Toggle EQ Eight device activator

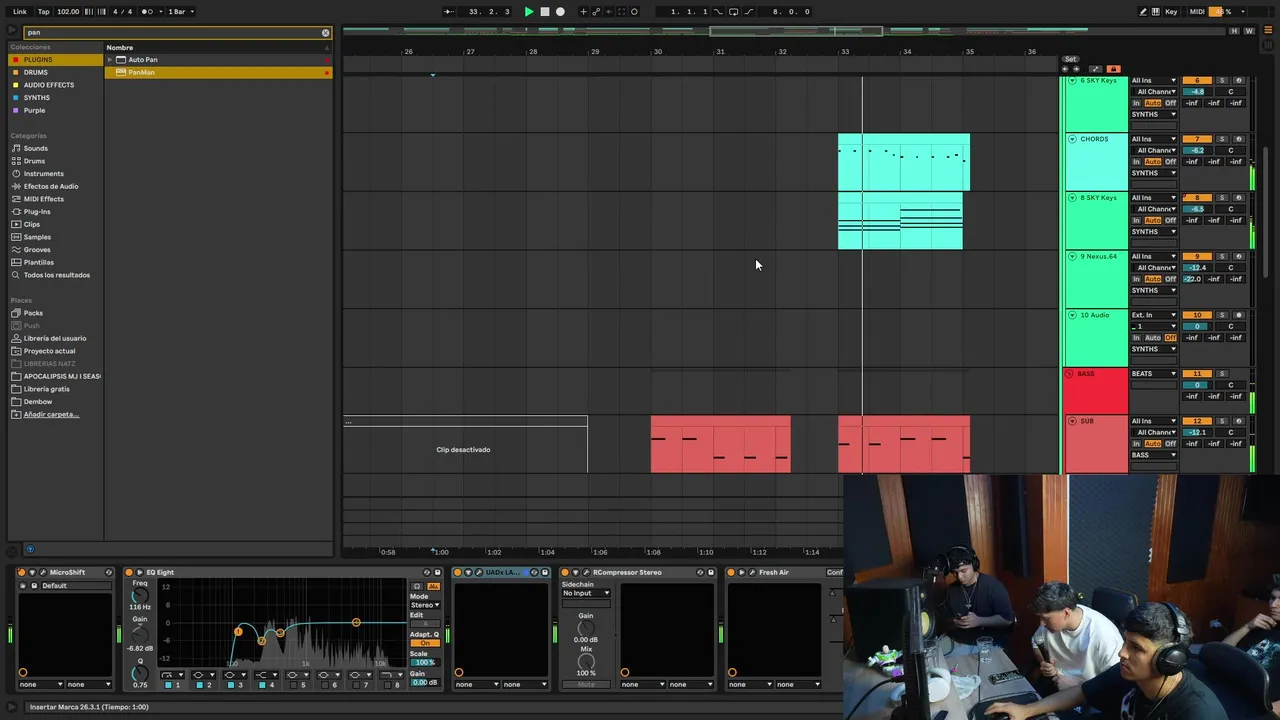pos(130,573)
